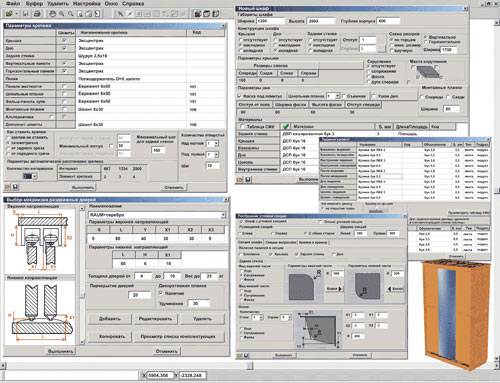
Task: Select the hand pan tool icon
Action: point(52,14)
